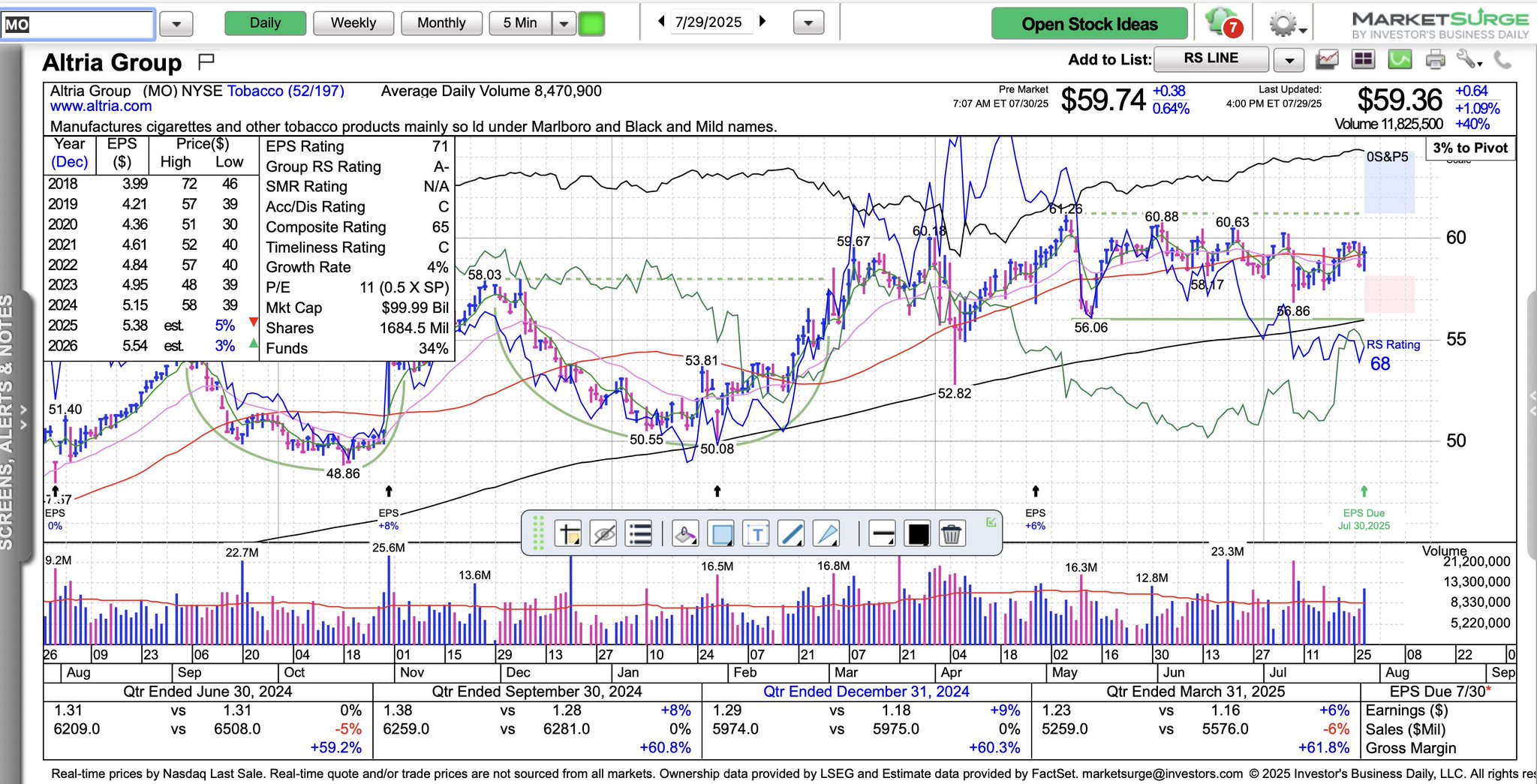Click the Open Stock Ideas button
The image size is (1537, 784).
tap(1090, 24)
